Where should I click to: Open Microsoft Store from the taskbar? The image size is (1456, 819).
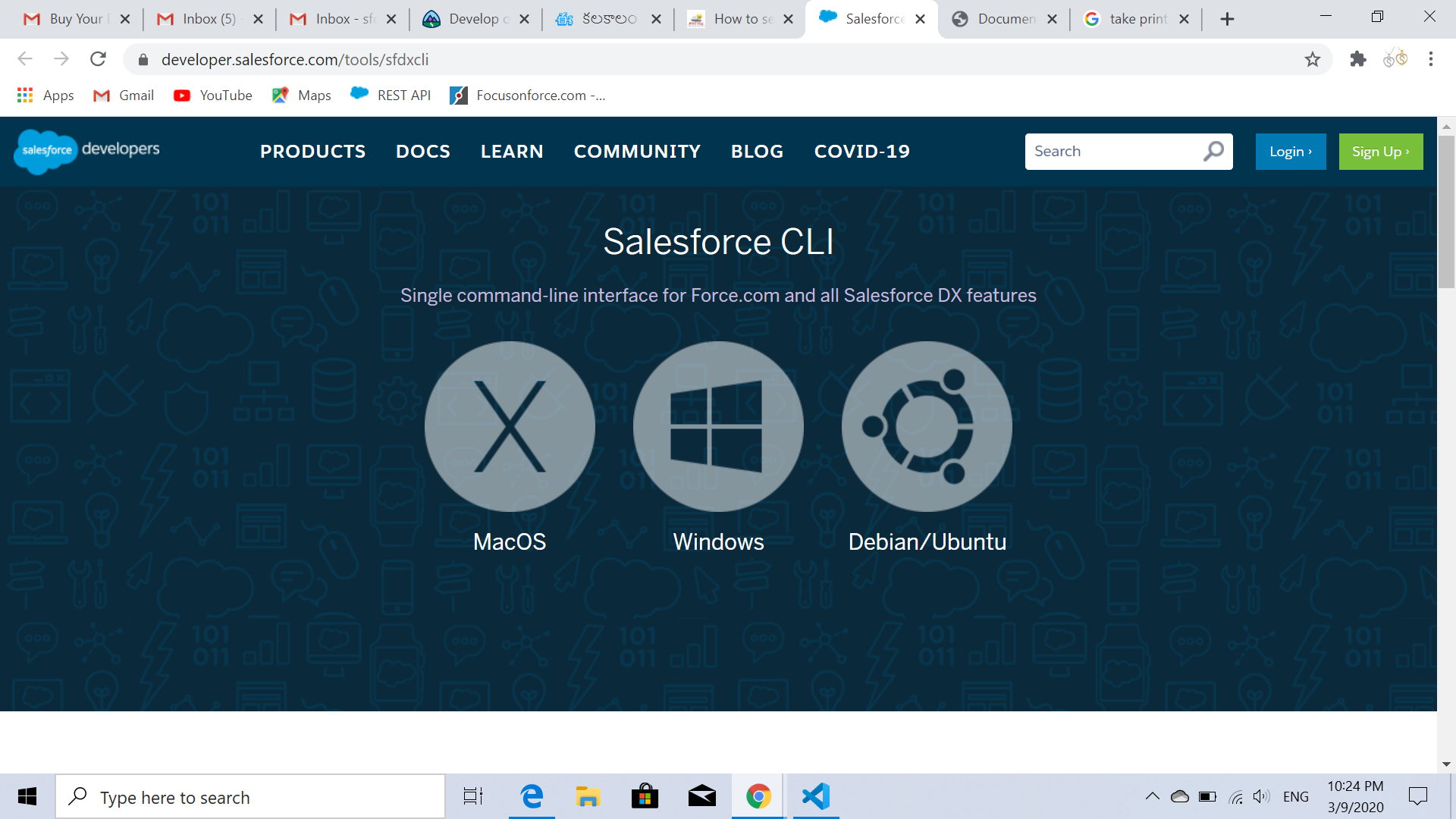[645, 796]
